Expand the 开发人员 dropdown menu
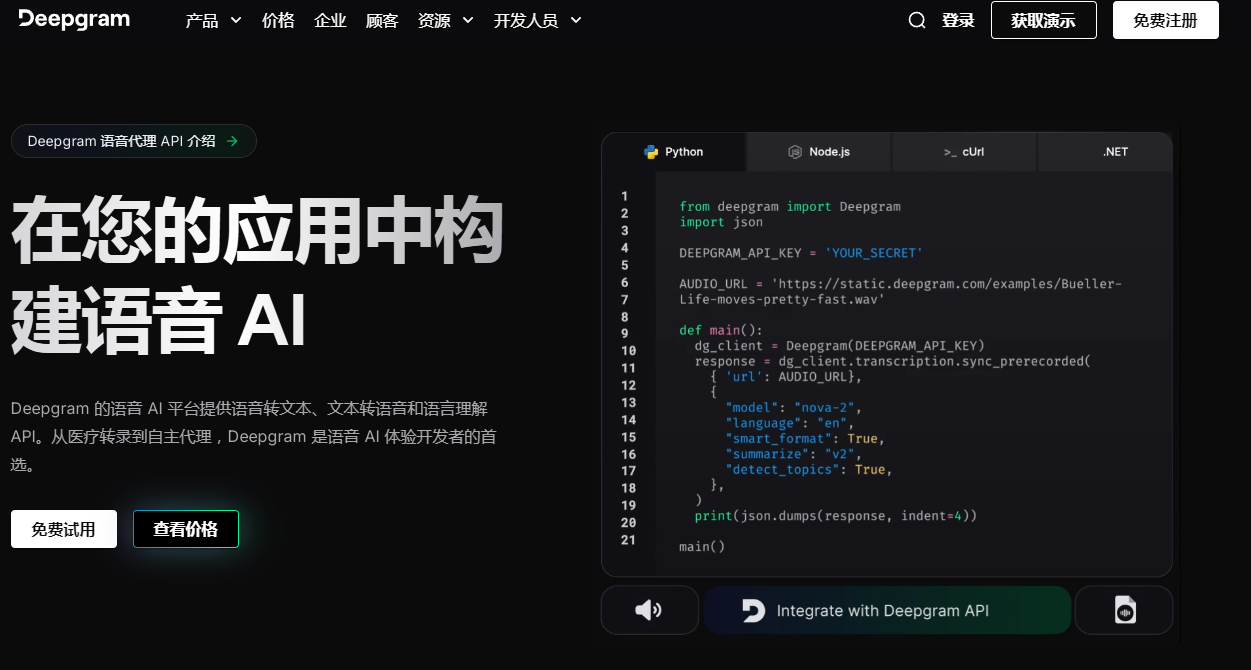Viewport: 1251px width, 670px height. coord(537,20)
